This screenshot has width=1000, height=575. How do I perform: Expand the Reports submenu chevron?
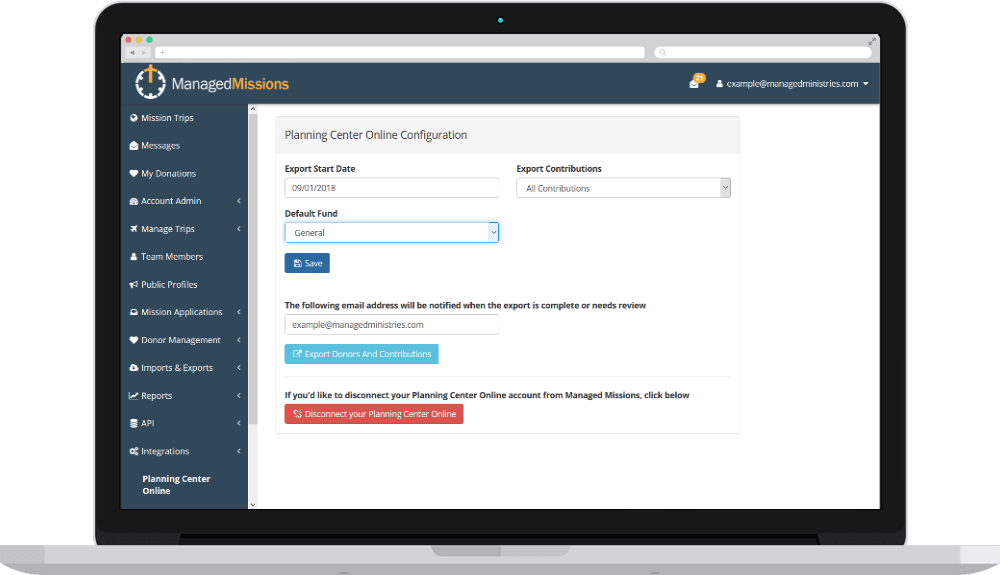[239, 395]
